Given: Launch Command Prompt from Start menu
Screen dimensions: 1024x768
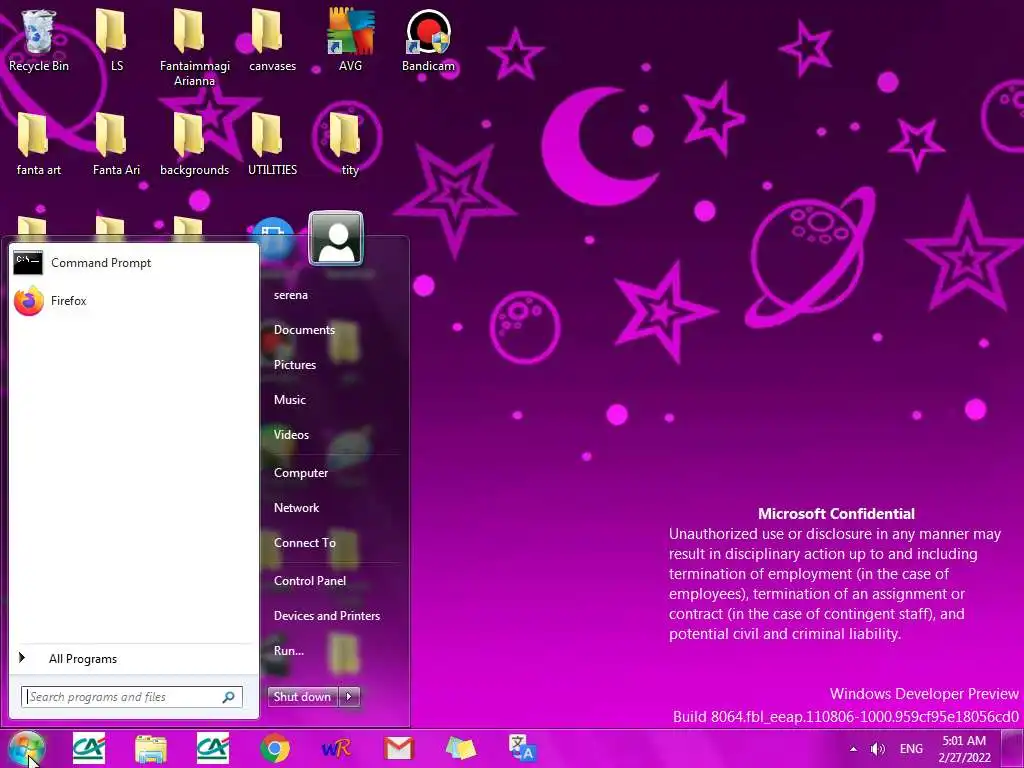Looking at the screenshot, I should tap(134, 263).
